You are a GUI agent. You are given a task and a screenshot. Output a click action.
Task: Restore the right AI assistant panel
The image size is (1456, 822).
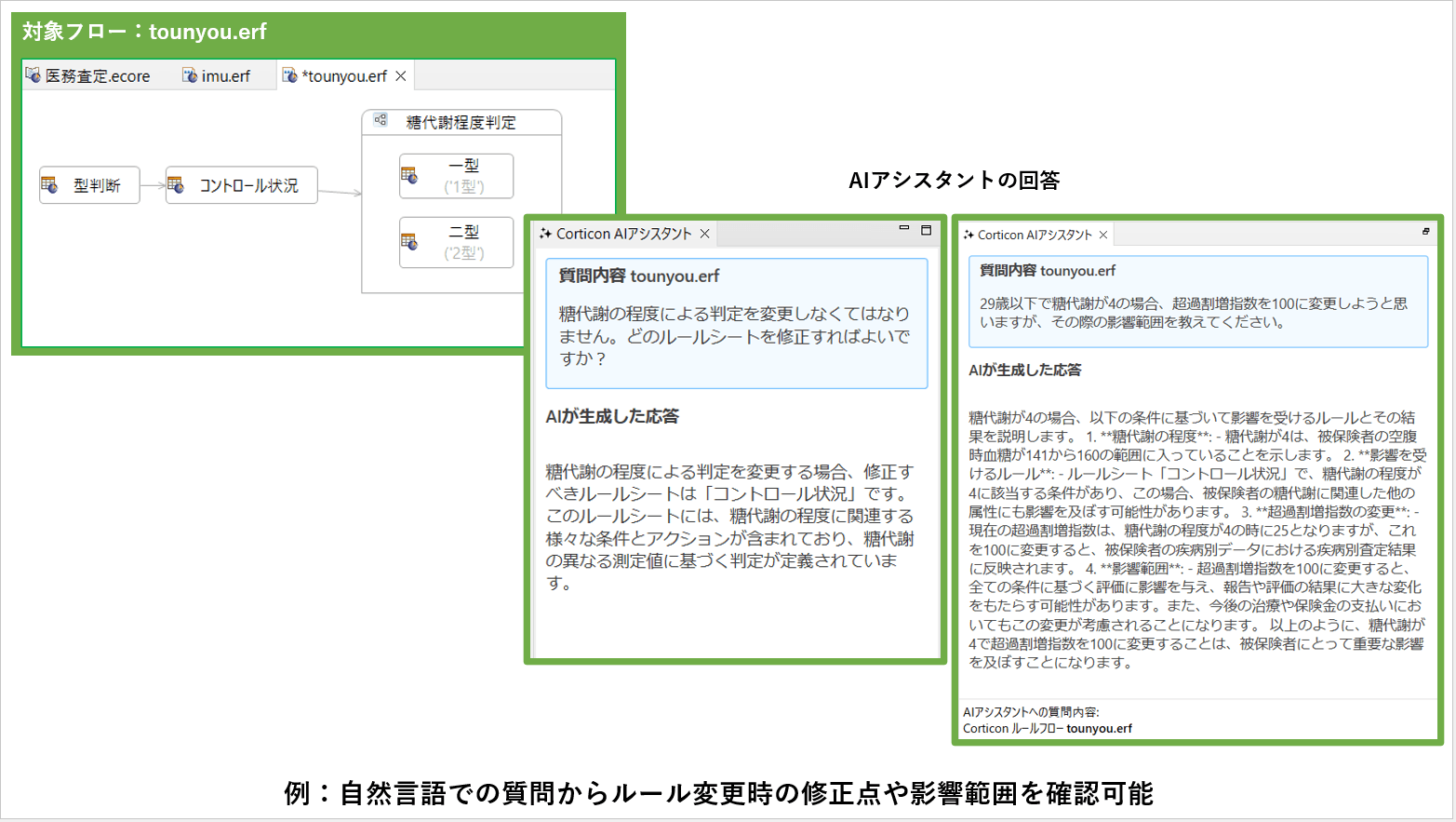(1427, 232)
